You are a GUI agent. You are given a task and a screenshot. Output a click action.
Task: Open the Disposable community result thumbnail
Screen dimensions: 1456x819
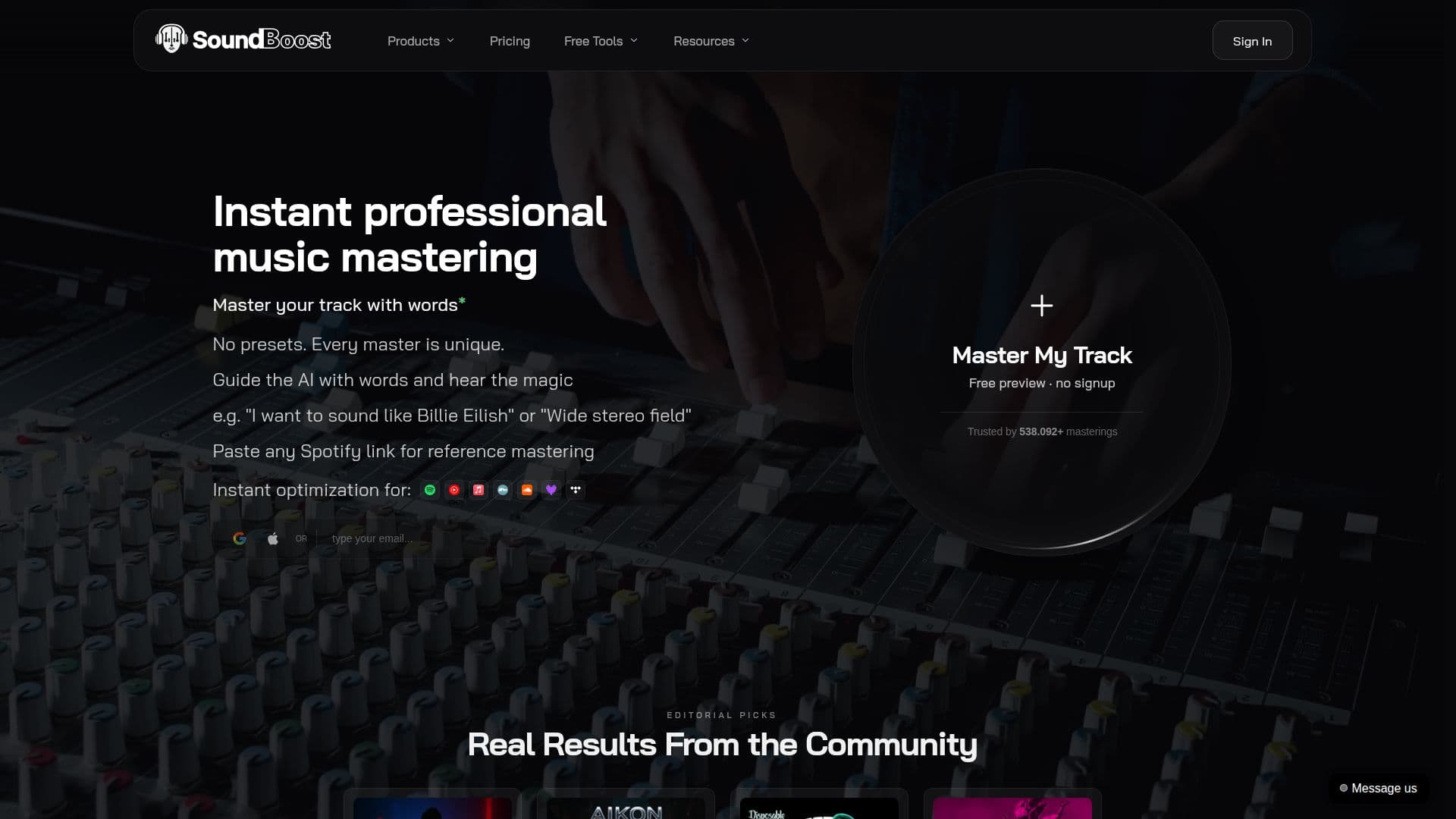tap(819, 808)
